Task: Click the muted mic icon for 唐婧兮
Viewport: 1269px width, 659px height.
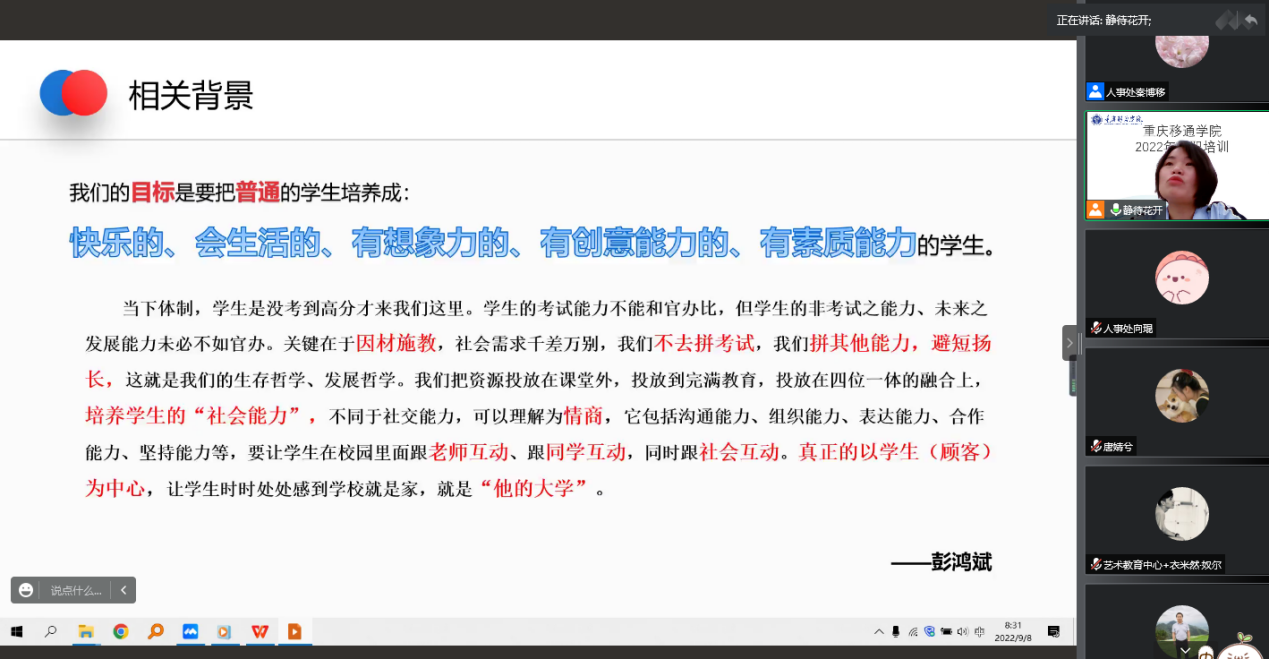Action: click(x=1096, y=446)
